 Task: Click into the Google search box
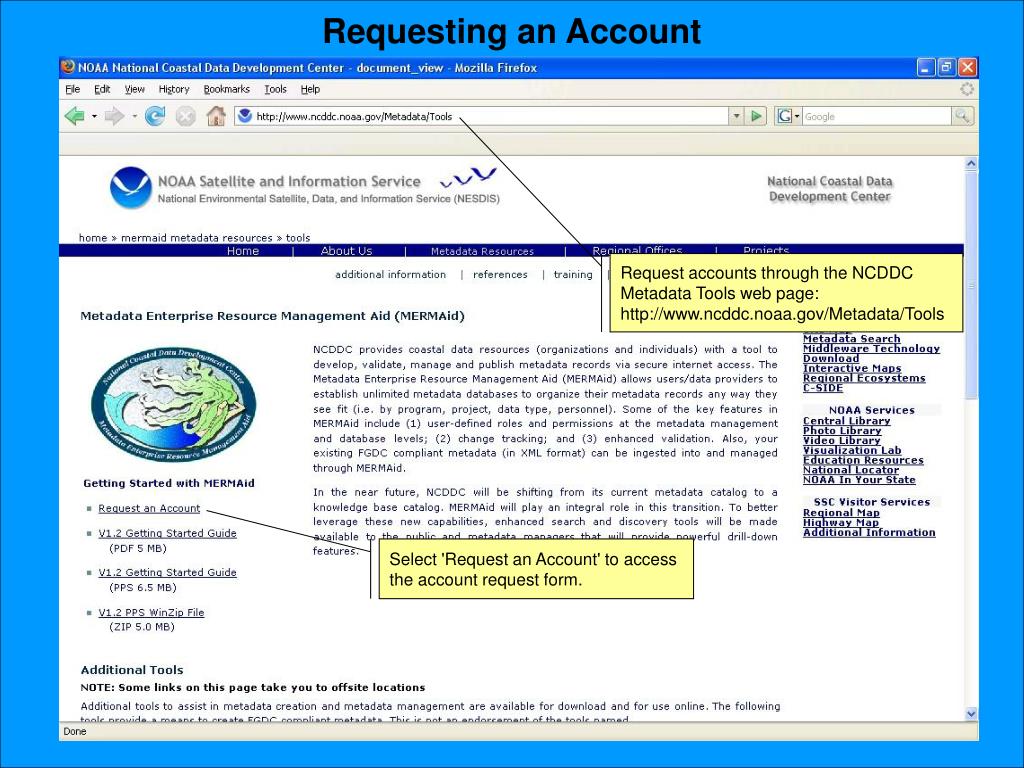[877, 116]
